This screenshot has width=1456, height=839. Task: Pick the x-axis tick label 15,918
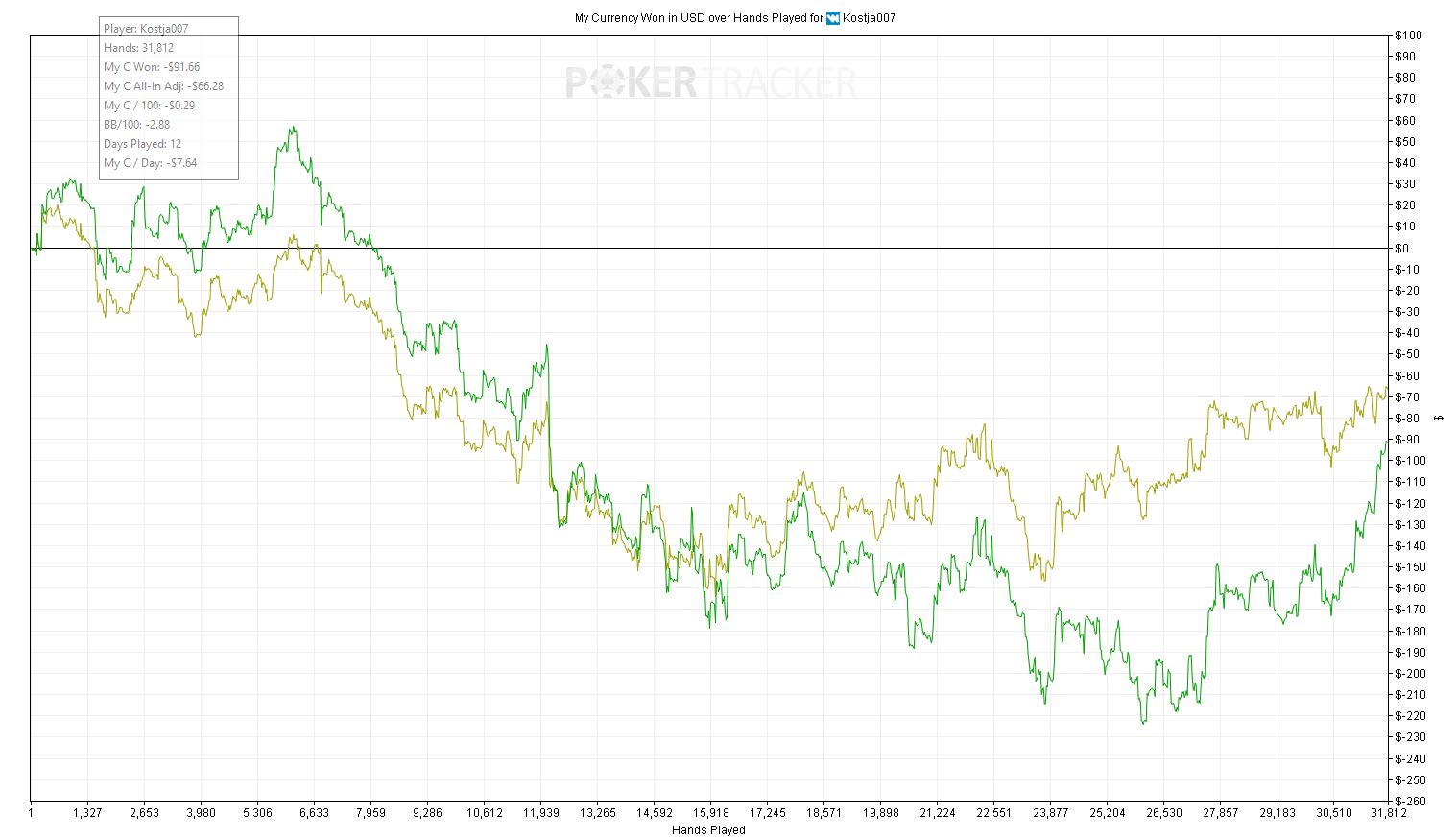point(710,813)
